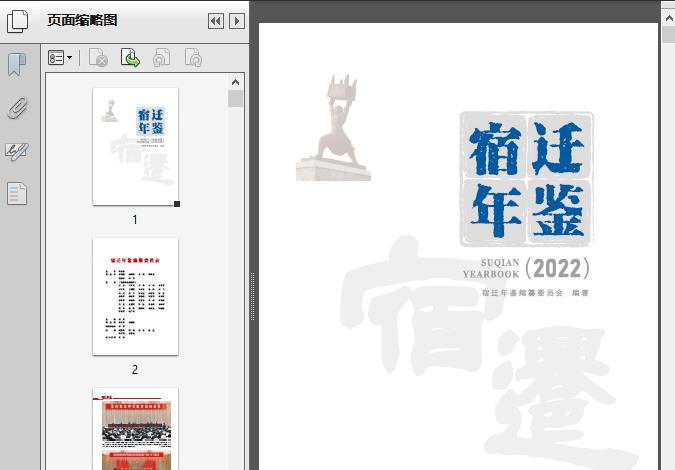The image size is (675, 470).
Task: Click the thumbnail resize handle on page 1
Action: click(x=177, y=204)
